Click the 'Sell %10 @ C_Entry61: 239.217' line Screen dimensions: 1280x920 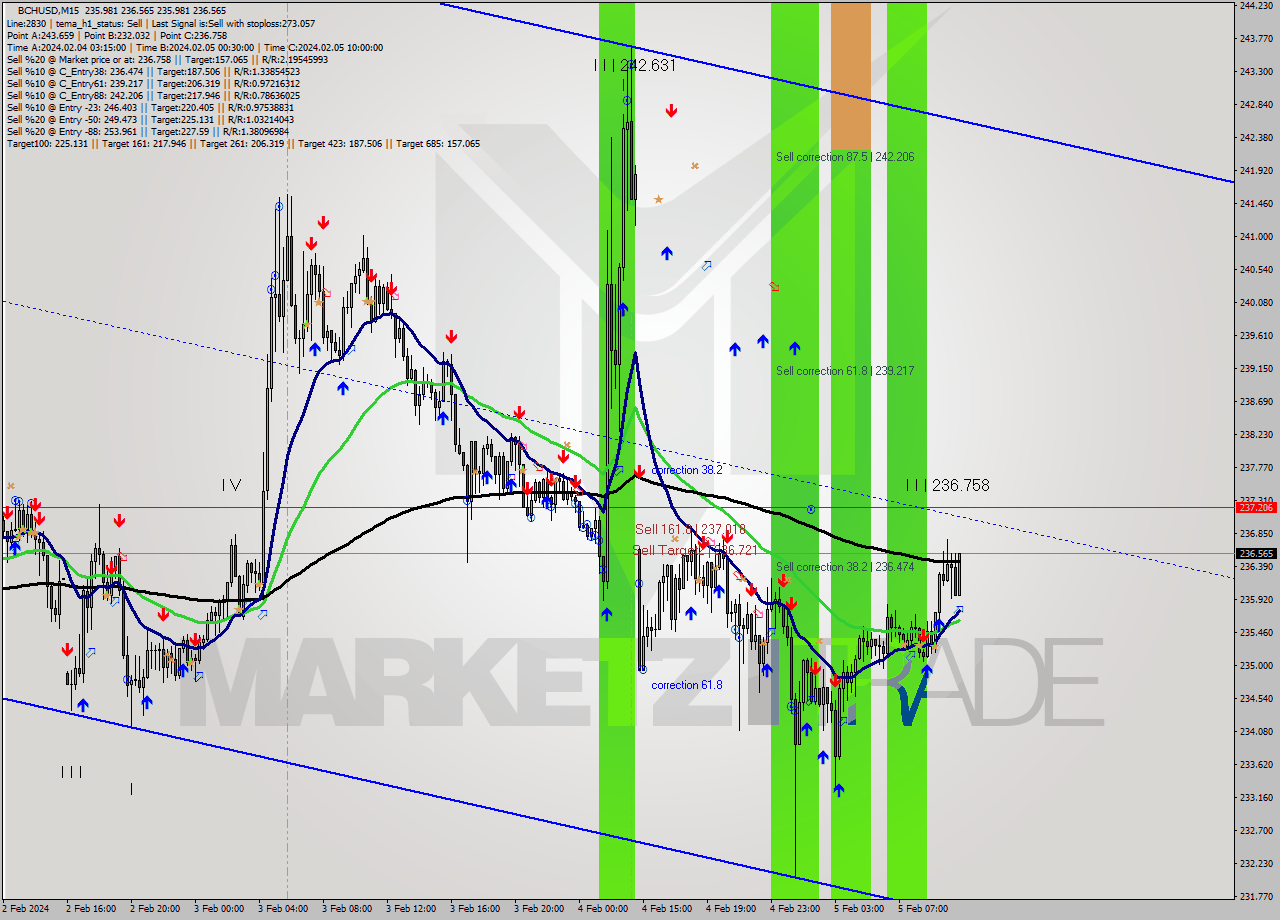pos(153,83)
